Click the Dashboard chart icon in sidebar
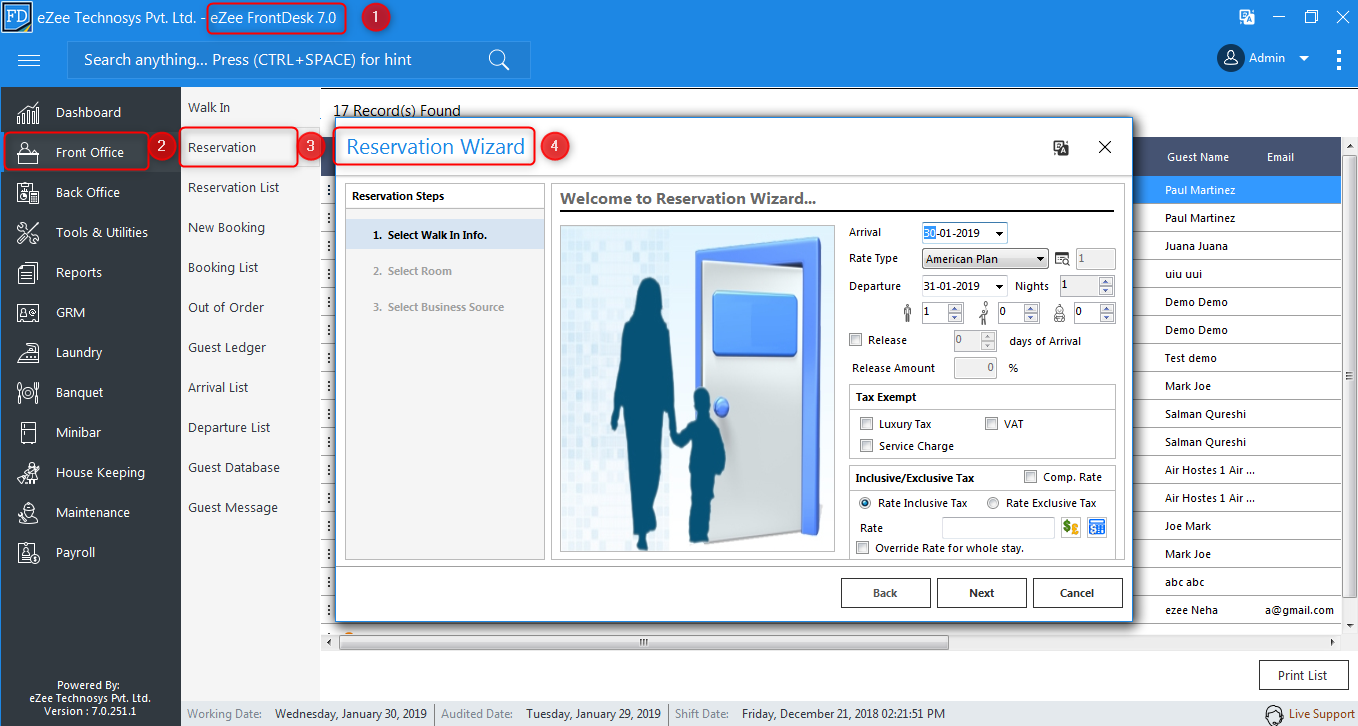Image resolution: width=1358 pixels, height=726 pixels. 28,113
